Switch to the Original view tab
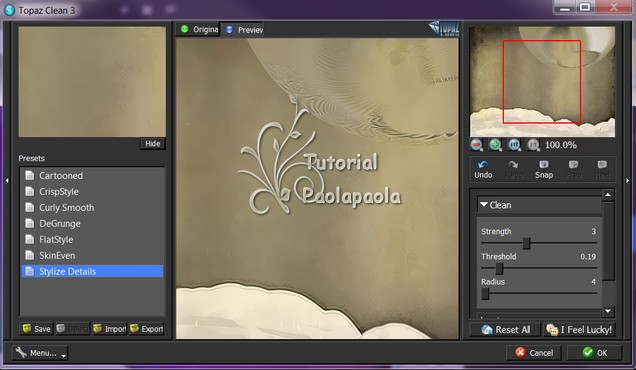Viewport: 636px width, 370px height. (x=198, y=30)
